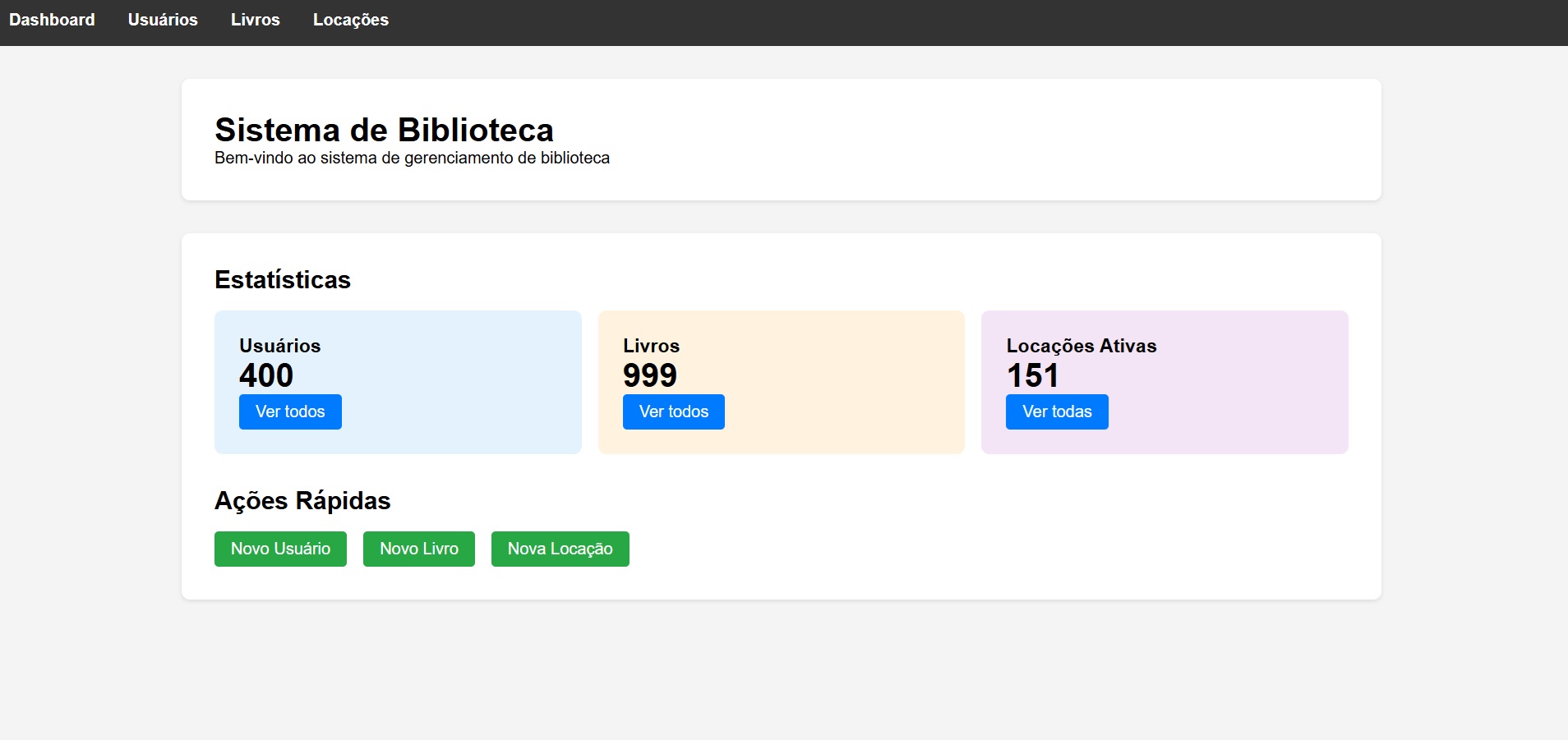Select Locações in the navigation bar
Image resolution: width=1568 pixels, height=740 pixels.
[350, 20]
